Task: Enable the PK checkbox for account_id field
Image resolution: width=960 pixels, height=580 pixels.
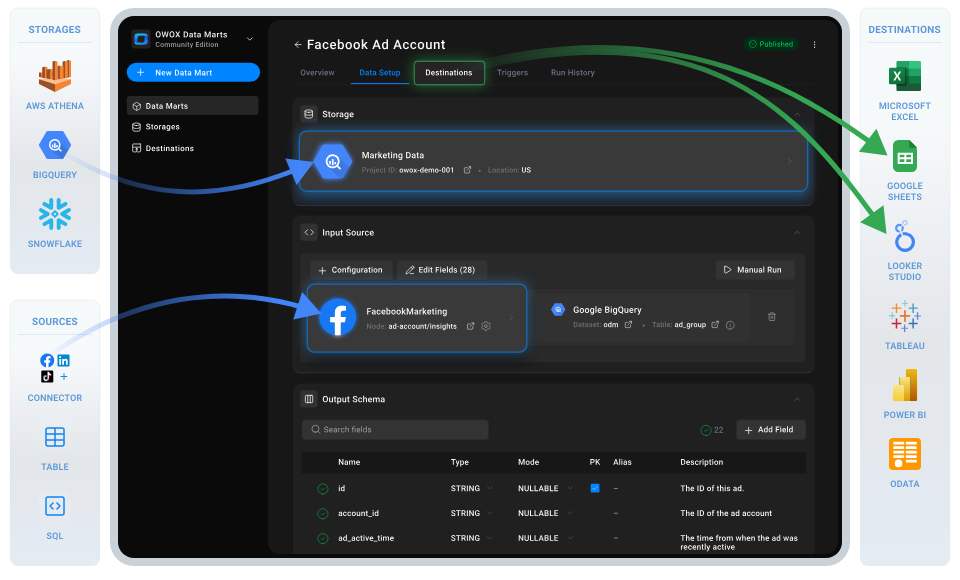Action: click(595, 513)
